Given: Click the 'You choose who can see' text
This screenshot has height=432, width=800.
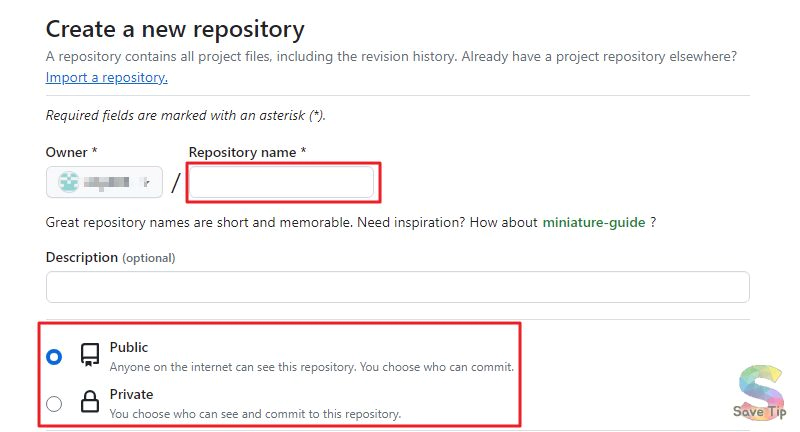Looking at the screenshot, I should (x=255, y=414).
